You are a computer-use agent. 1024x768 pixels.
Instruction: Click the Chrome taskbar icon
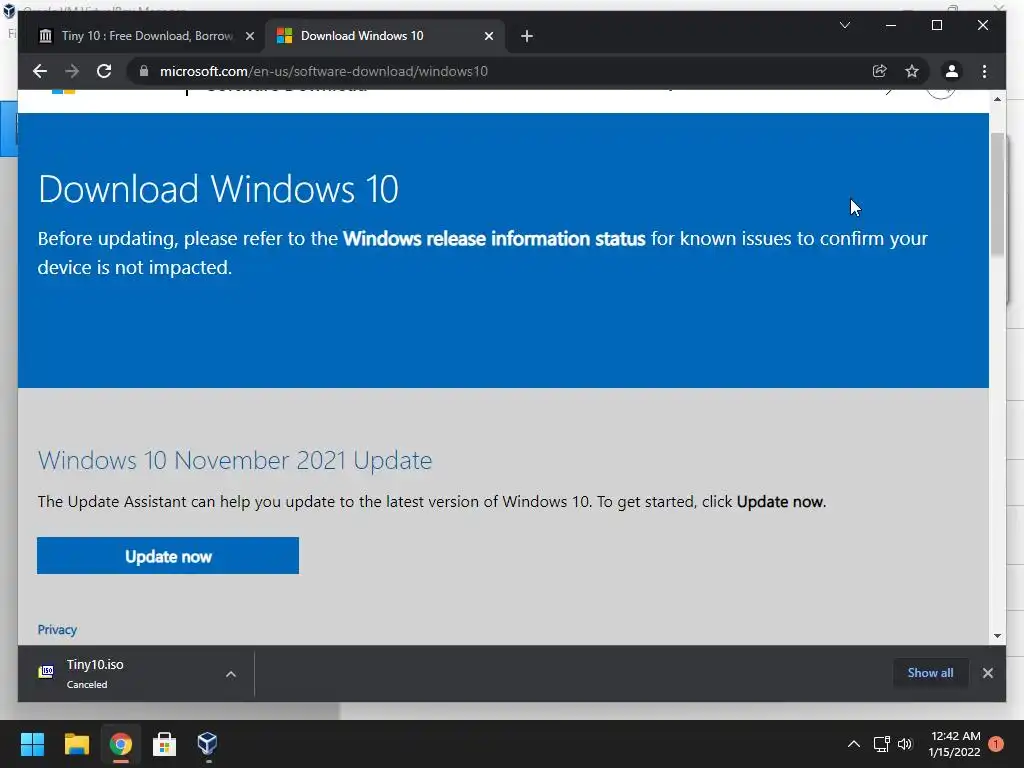point(121,744)
